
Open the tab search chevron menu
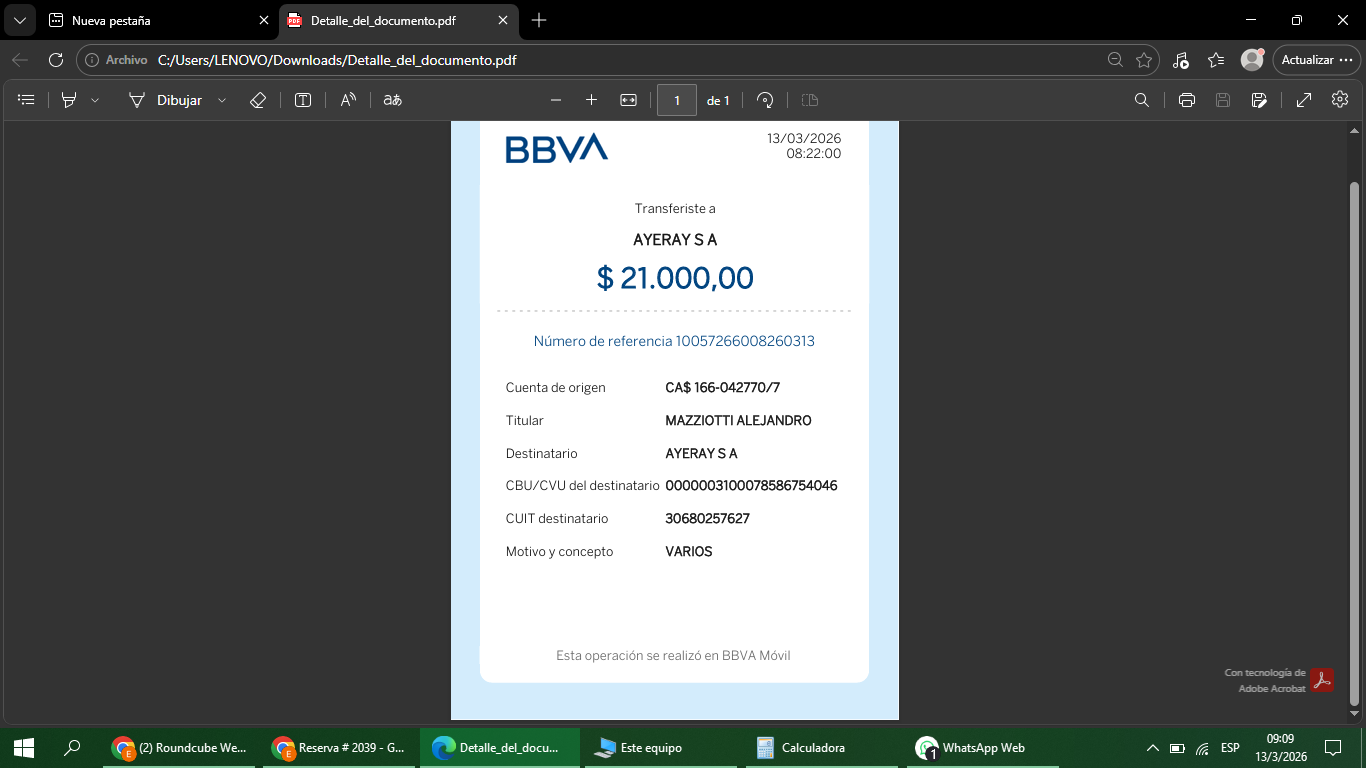click(19, 20)
